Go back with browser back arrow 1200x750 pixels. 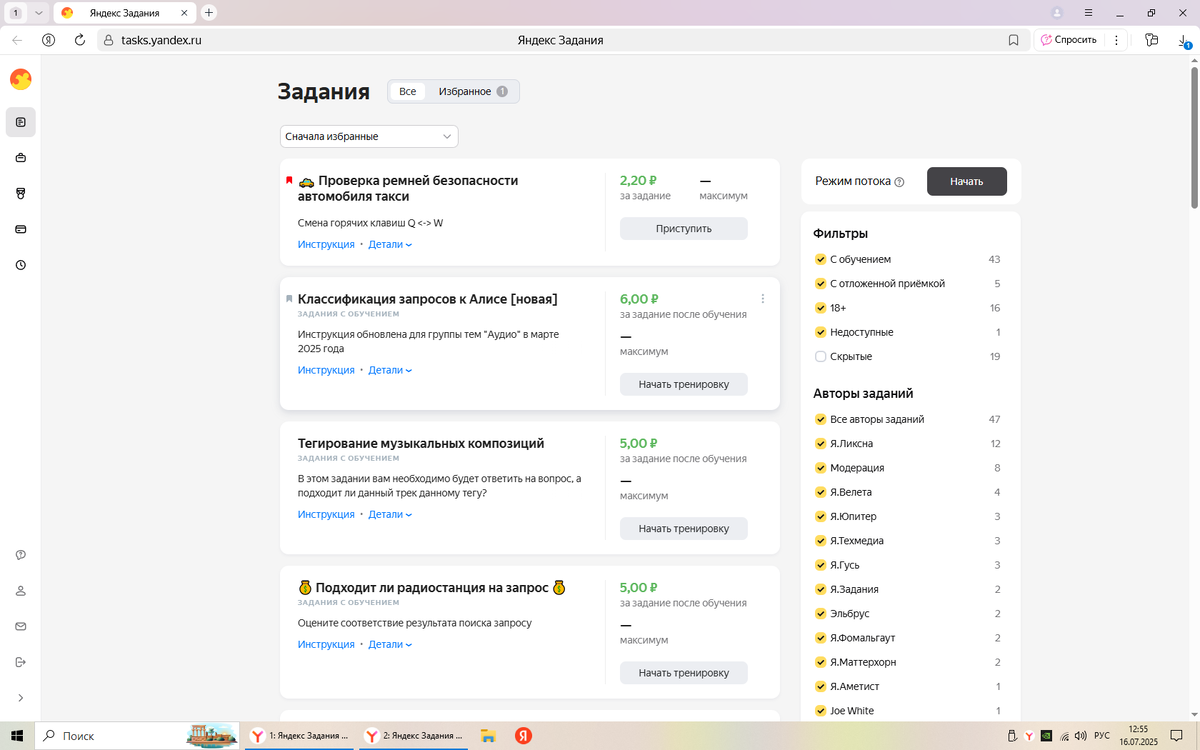point(17,40)
